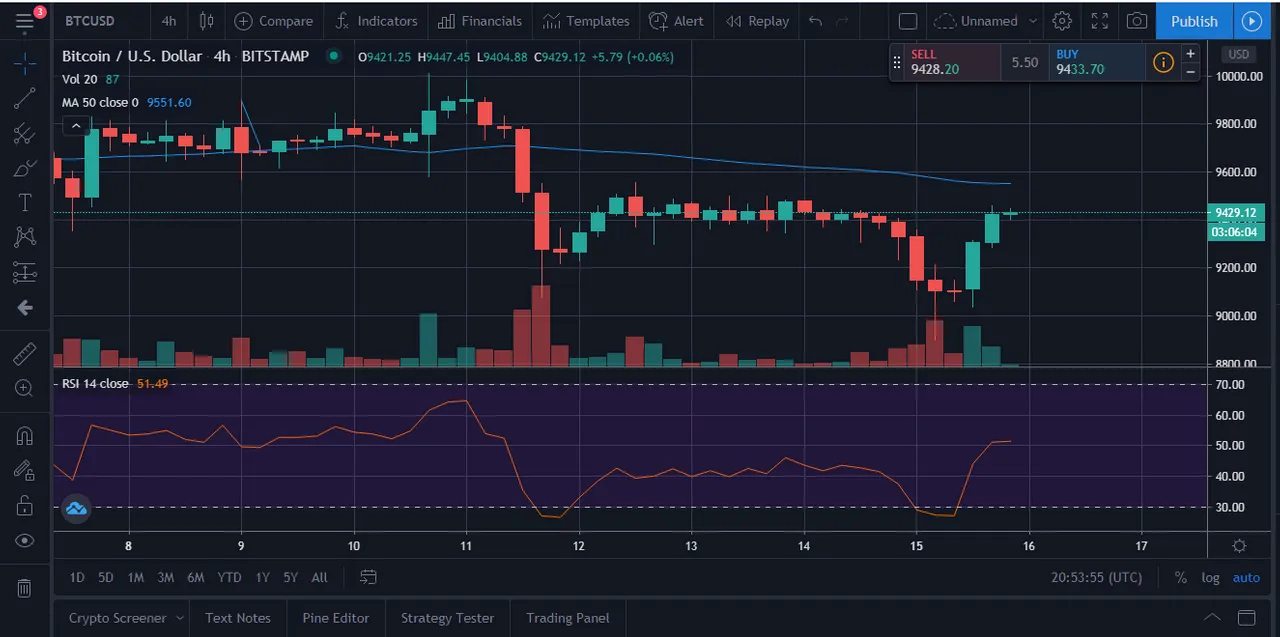The height and width of the screenshot is (637, 1280).
Task: Open the Text Notes tab
Action: 238,618
